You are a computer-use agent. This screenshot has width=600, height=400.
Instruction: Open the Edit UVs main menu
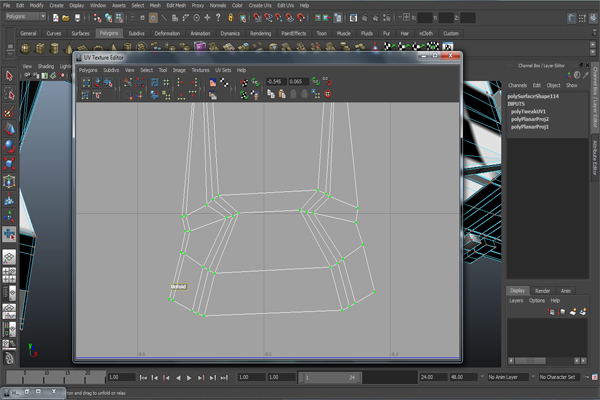pos(285,5)
